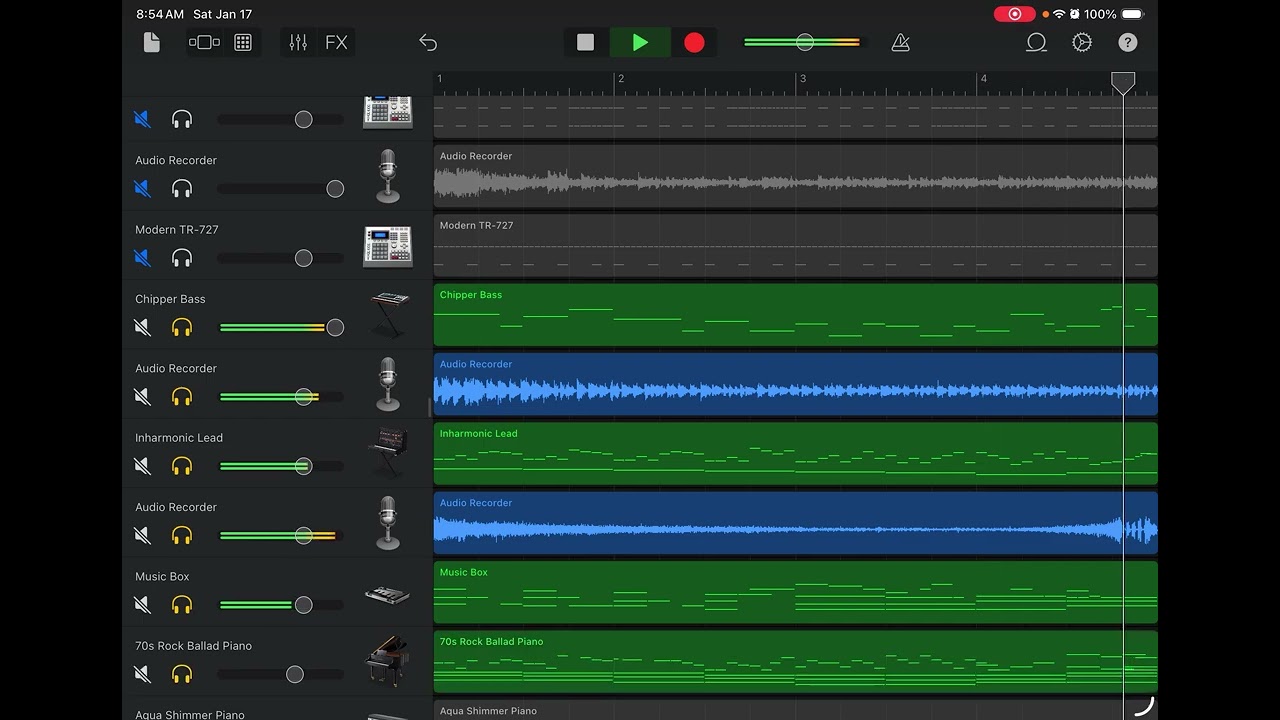This screenshot has height=720, width=1280.
Task: Open My Songs document browser icon
Action: click(x=152, y=42)
